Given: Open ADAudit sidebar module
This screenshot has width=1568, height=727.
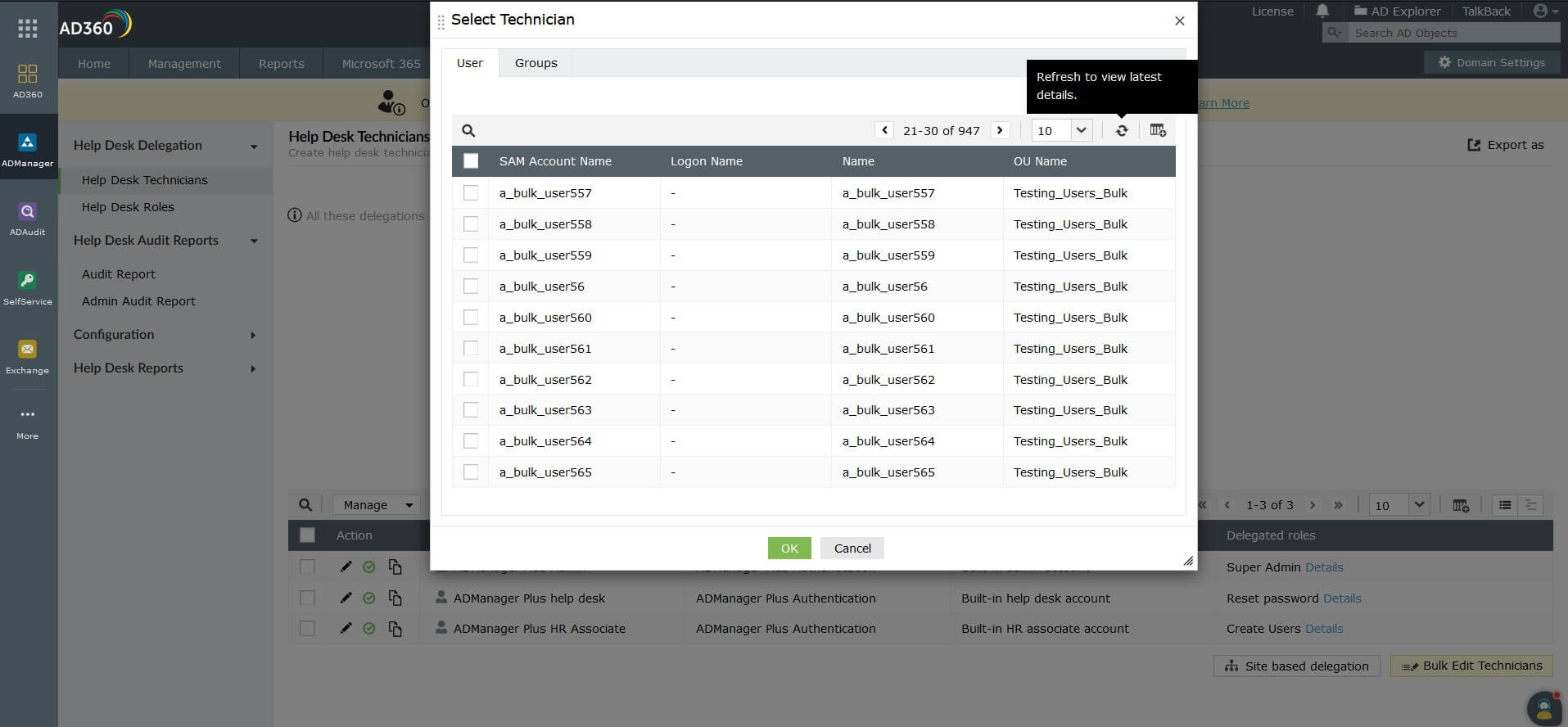Looking at the screenshot, I should 28,219.
